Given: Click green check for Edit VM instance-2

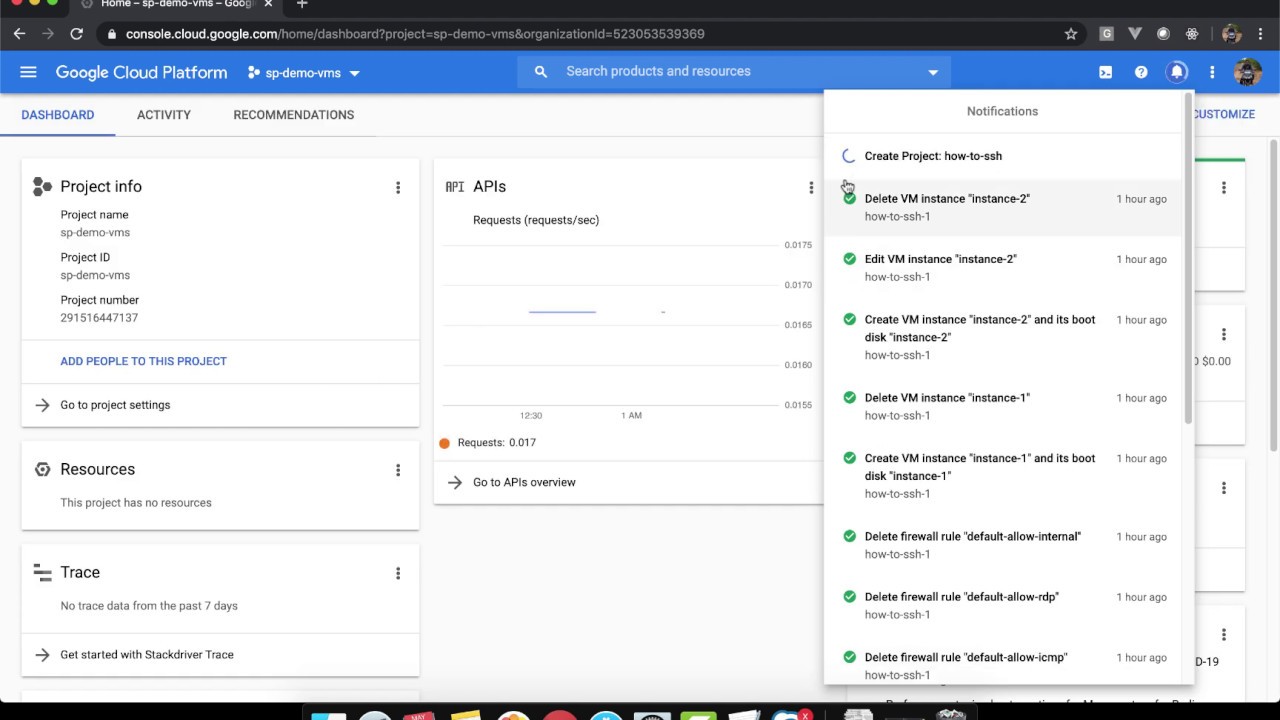Looking at the screenshot, I should (x=849, y=259).
